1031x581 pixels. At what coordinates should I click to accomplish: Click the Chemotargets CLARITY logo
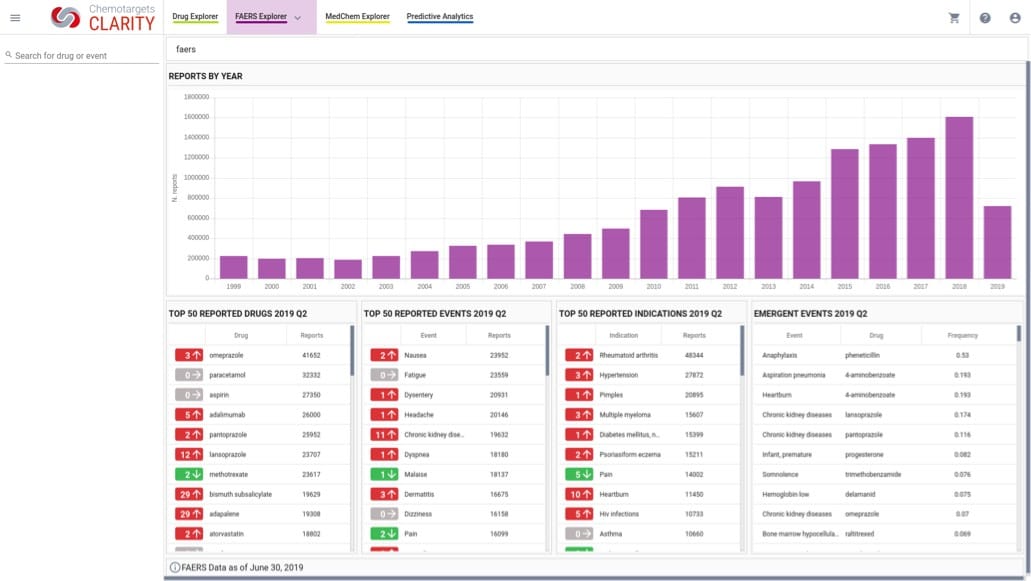(x=103, y=18)
